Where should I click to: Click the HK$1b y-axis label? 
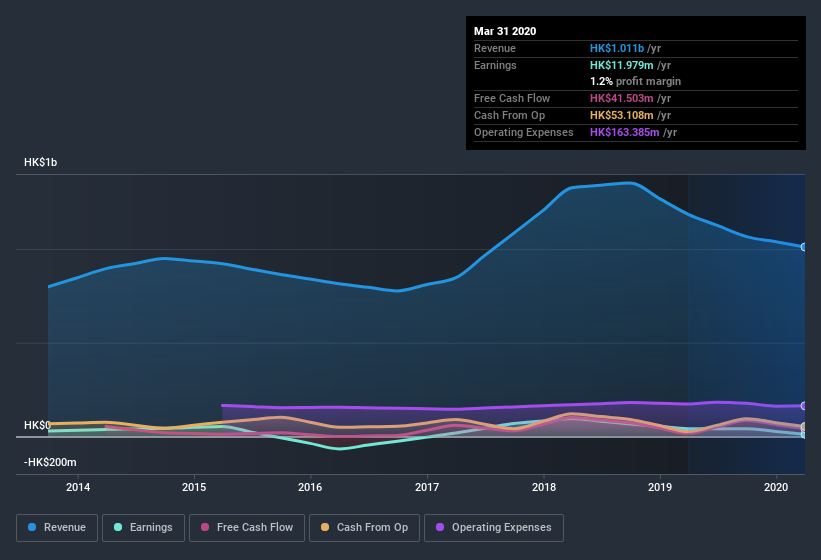click(40, 162)
